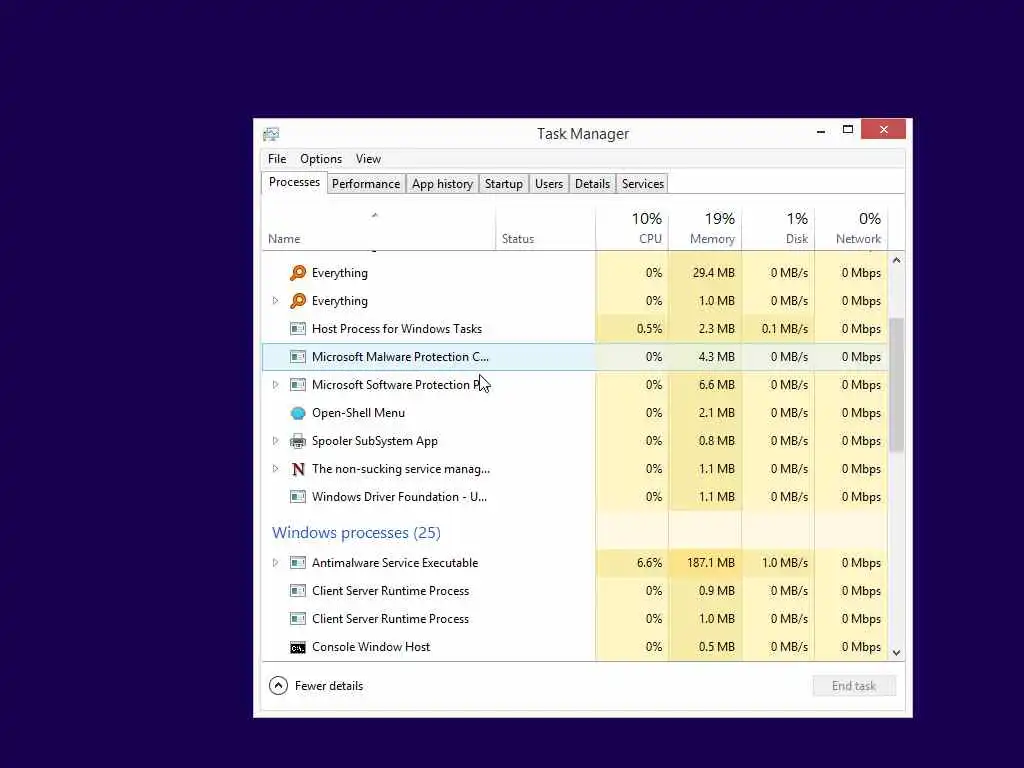Expand the Spooler SubSystem App row

(275, 441)
